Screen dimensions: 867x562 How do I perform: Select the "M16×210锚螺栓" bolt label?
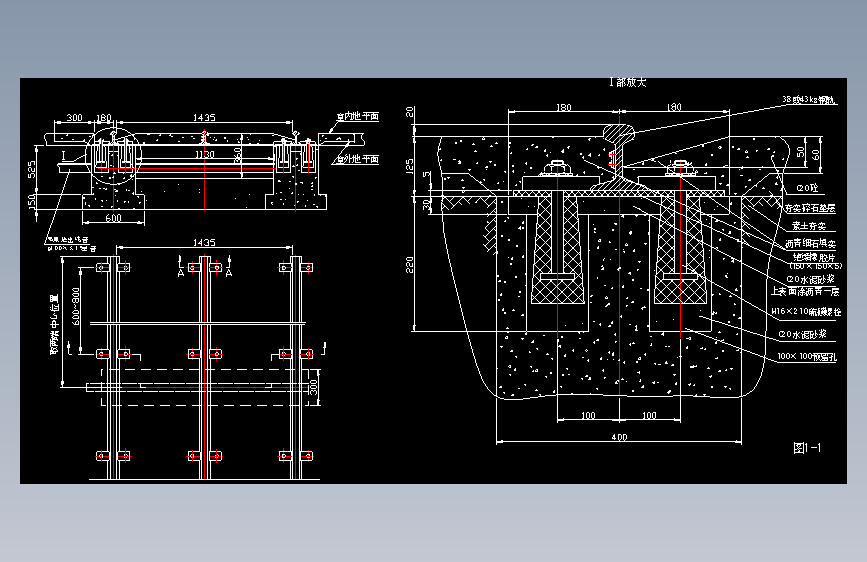(x=806, y=311)
